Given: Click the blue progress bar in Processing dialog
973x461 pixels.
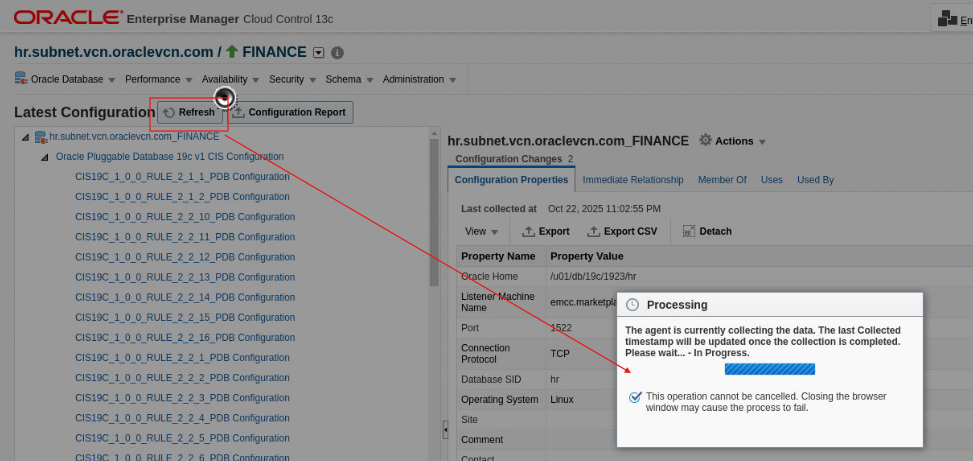Looking at the screenshot, I should click(769, 369).
